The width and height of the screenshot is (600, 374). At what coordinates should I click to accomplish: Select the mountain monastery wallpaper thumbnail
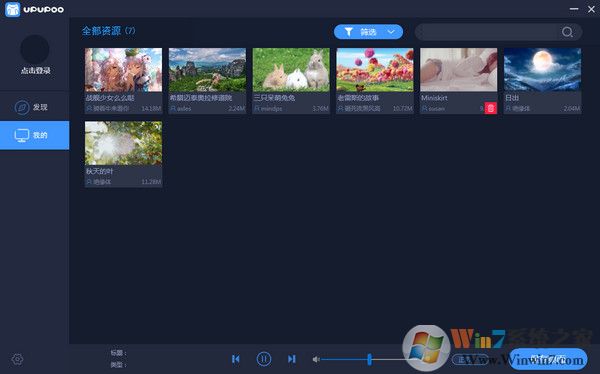(x=207, y=70)
